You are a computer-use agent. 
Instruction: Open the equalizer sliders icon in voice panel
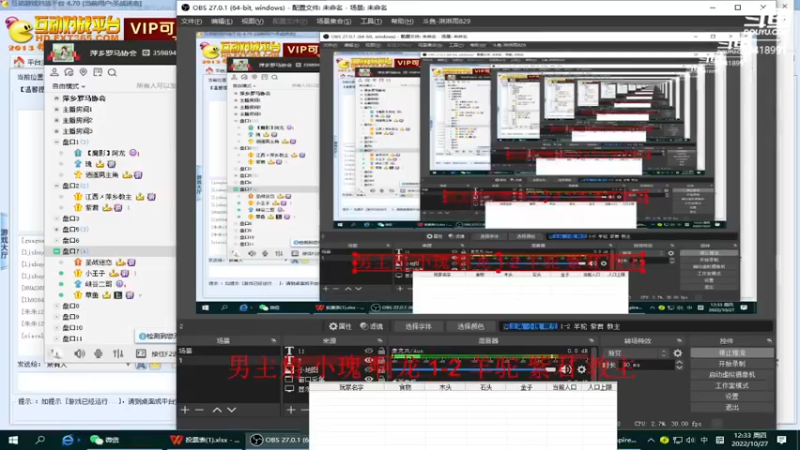(x=118, y=354)
